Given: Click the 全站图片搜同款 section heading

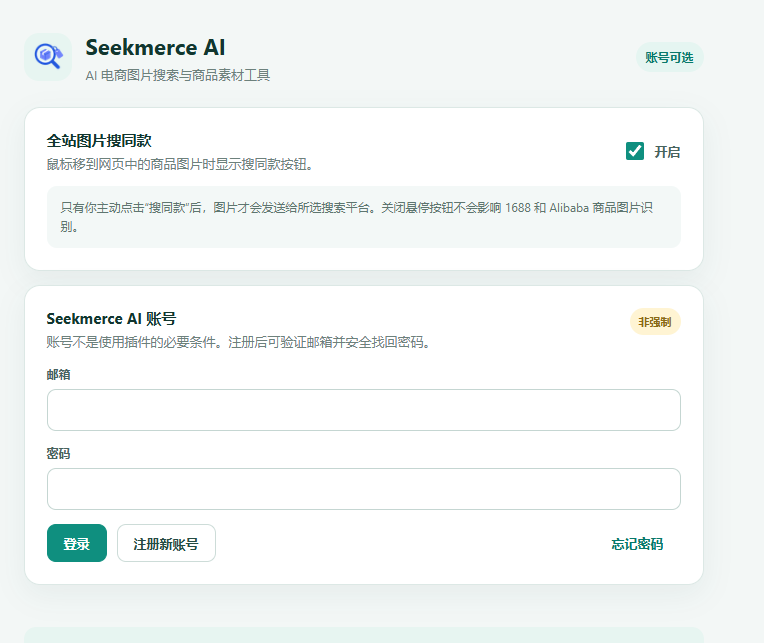Looking at the screenshot, I should (99, 141).
